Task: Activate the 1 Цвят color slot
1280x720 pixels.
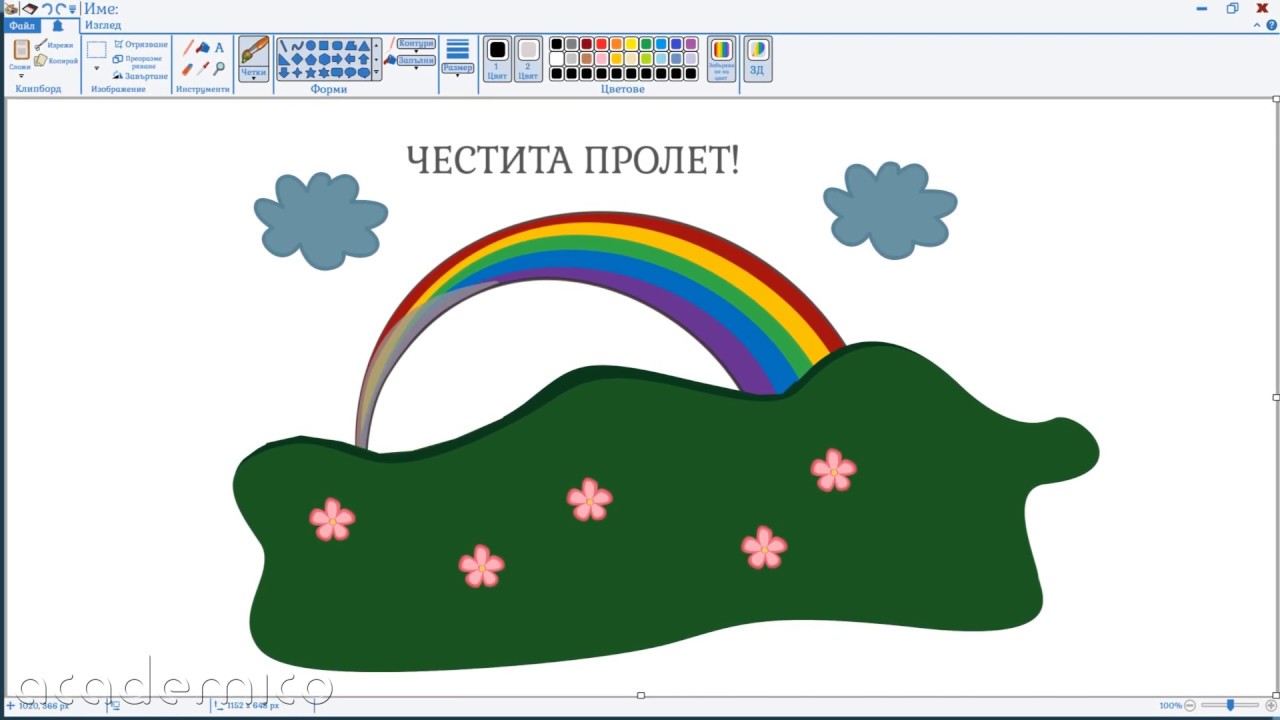Action: click(498, 59)
